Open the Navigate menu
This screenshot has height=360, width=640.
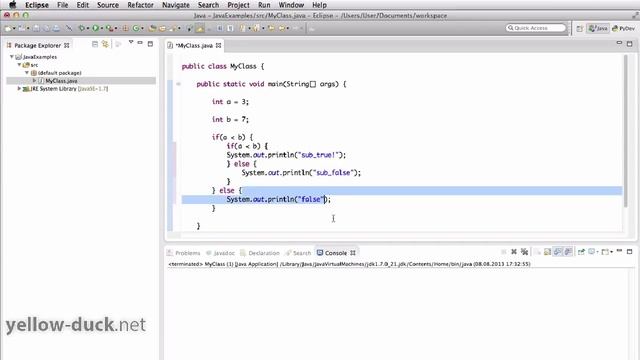[x=176, y=5]
